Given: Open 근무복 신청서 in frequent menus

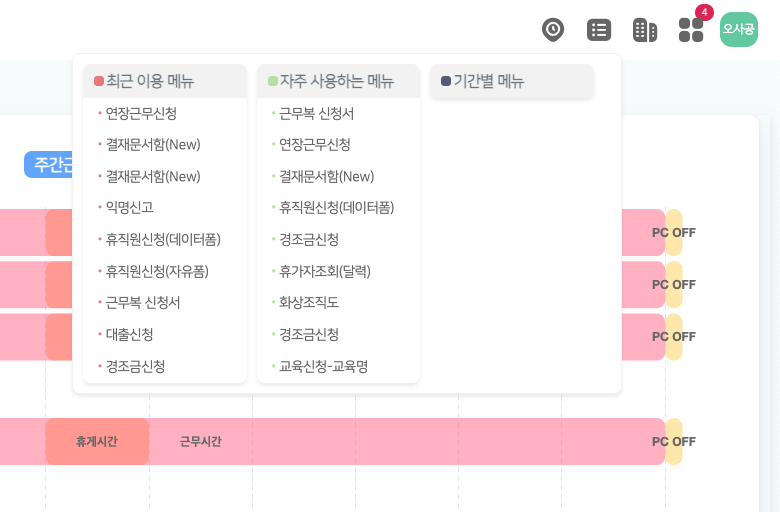Looking at the screenshot, I should pos(316,113).
